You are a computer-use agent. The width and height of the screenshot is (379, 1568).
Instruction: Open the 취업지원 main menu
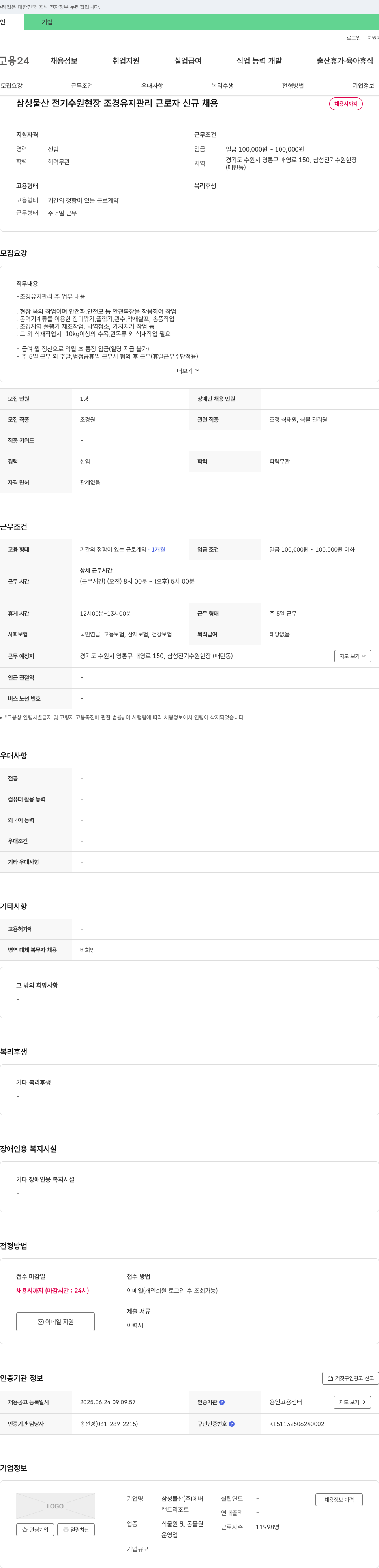coord(126,61)
